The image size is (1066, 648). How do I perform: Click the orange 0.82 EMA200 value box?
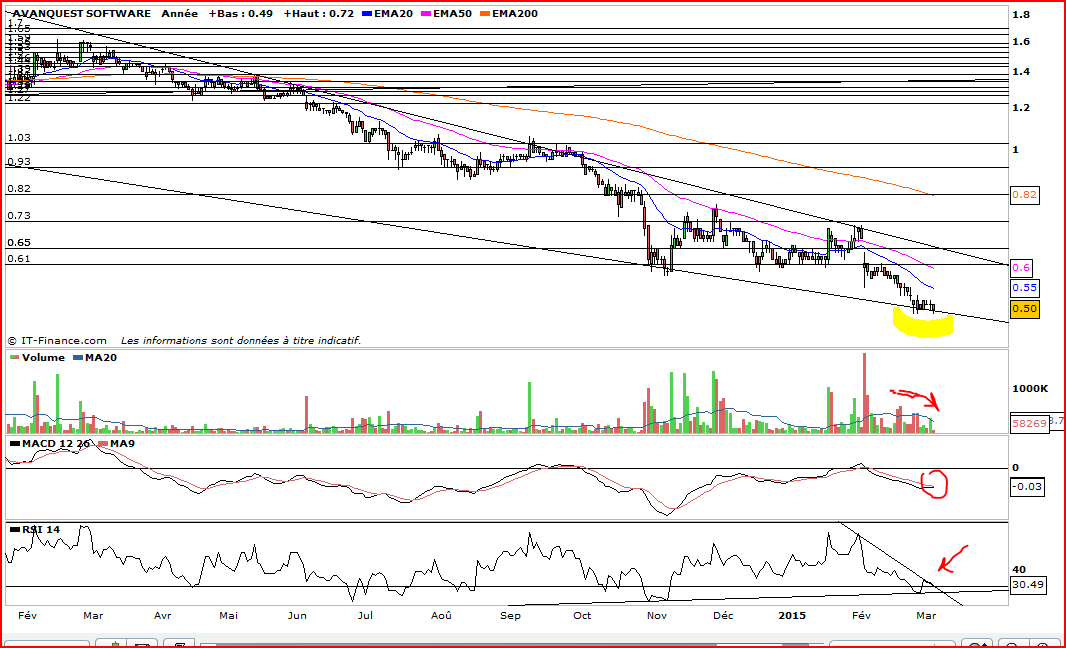1025,194
